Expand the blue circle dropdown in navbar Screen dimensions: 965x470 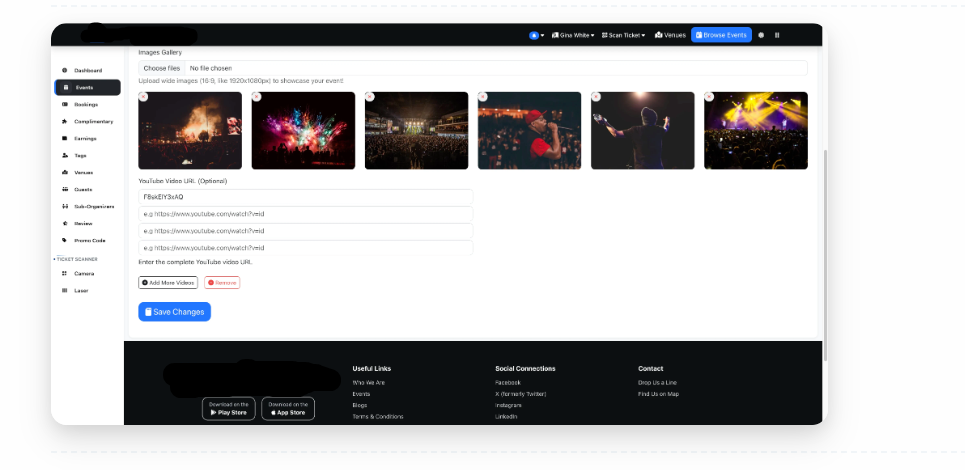coord(536,35)
